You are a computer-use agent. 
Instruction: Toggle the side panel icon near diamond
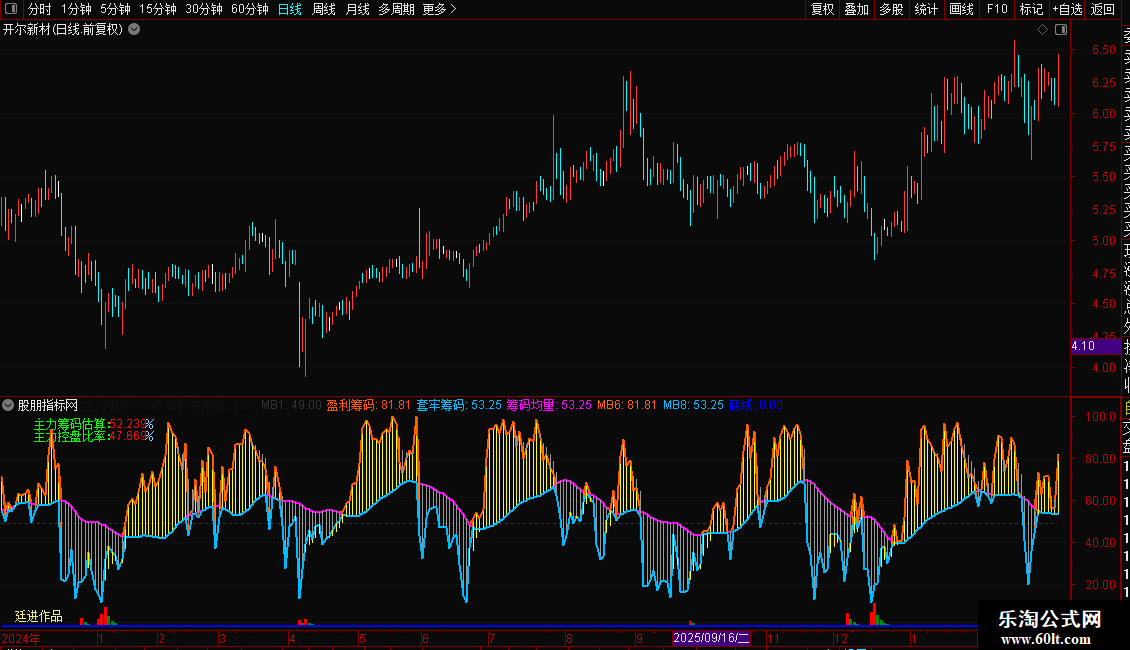click(x=1061, y=30)
